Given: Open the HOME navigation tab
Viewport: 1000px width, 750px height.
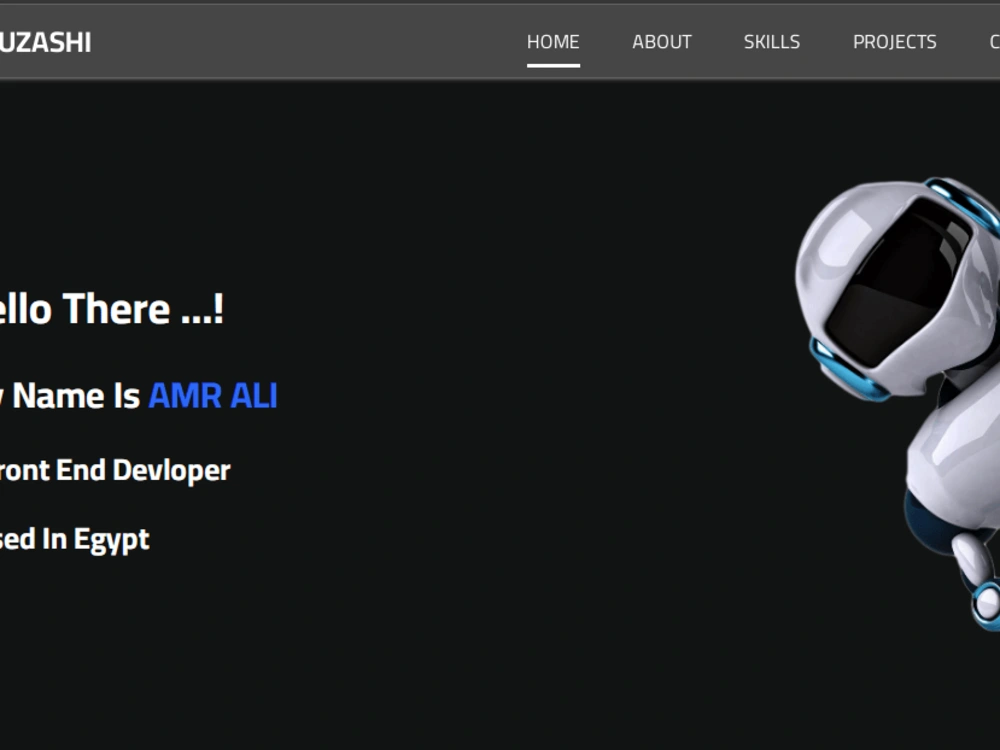Looking at the screenshot, I should click(x=553, y=41).
